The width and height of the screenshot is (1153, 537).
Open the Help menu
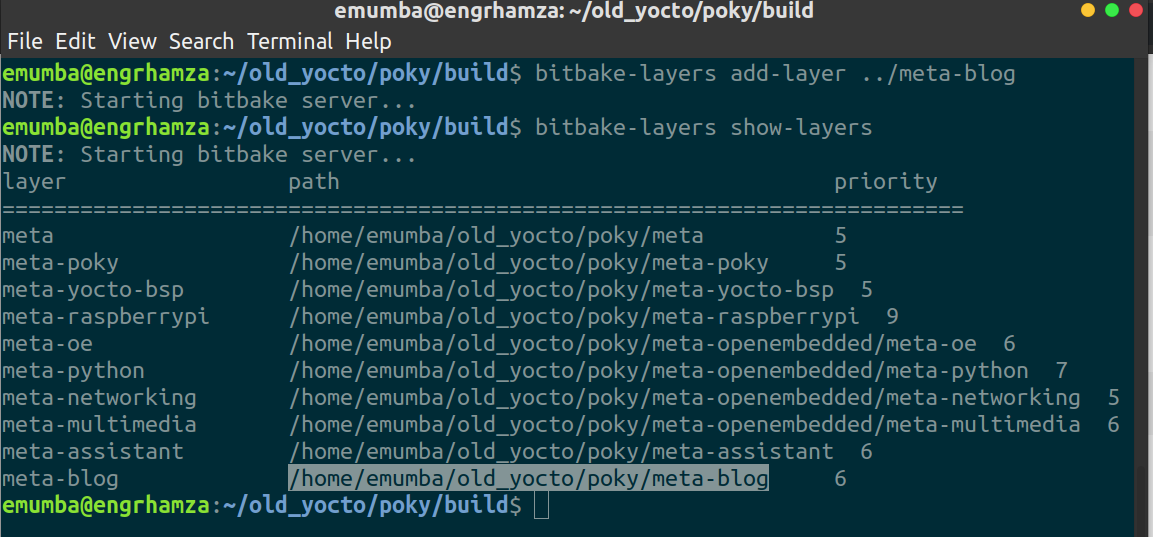click(368, 40)
